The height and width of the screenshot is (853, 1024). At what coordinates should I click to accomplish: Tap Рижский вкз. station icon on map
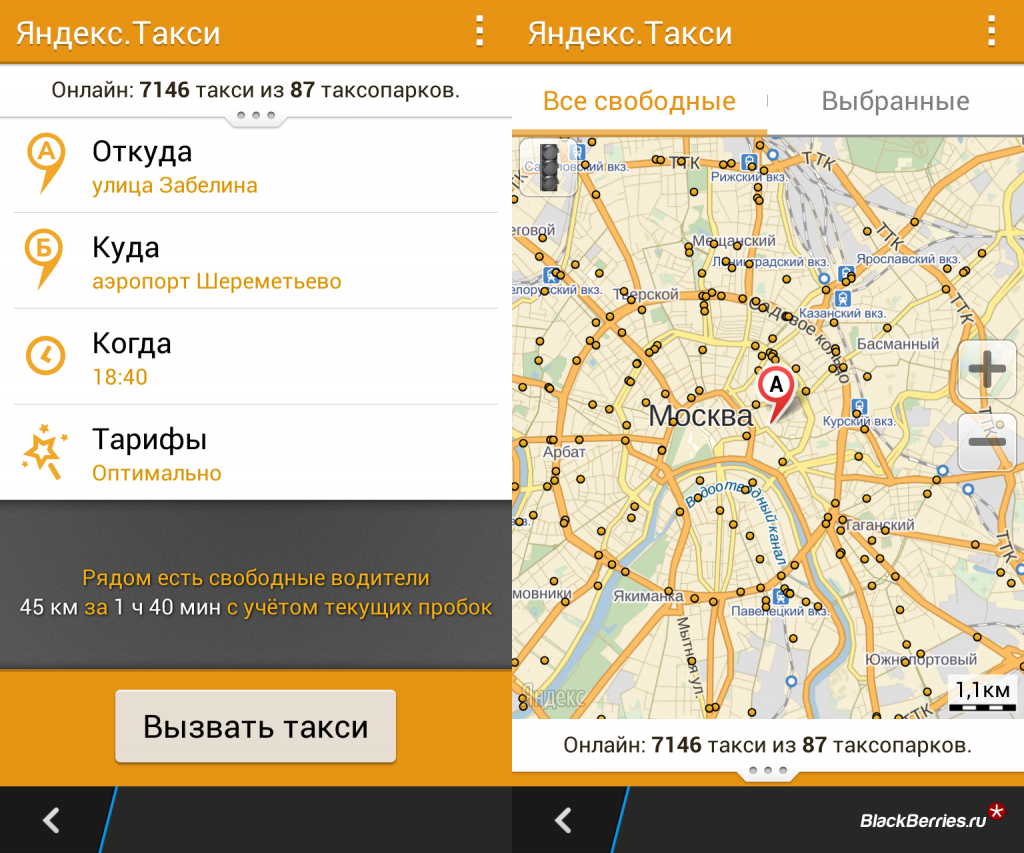point(750,161)
